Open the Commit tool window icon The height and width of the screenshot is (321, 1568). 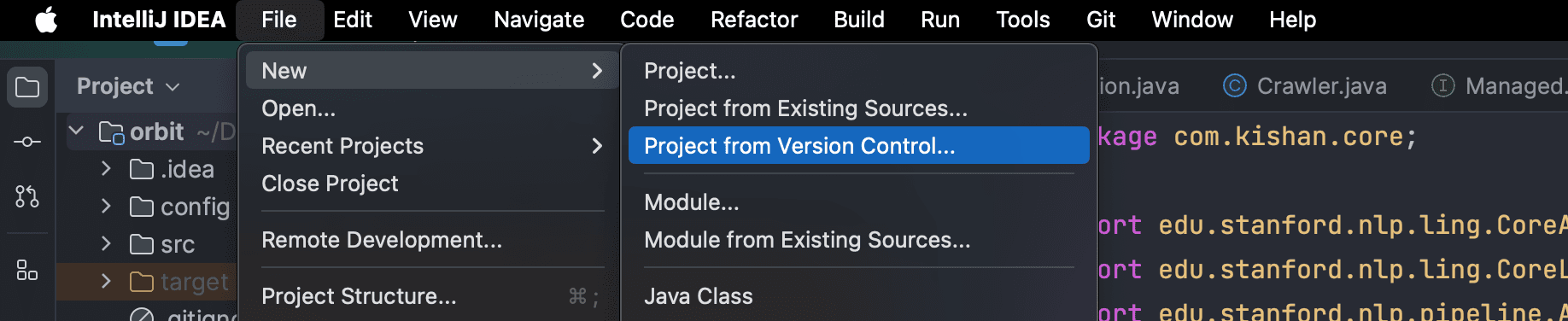[x=27, y=142]
